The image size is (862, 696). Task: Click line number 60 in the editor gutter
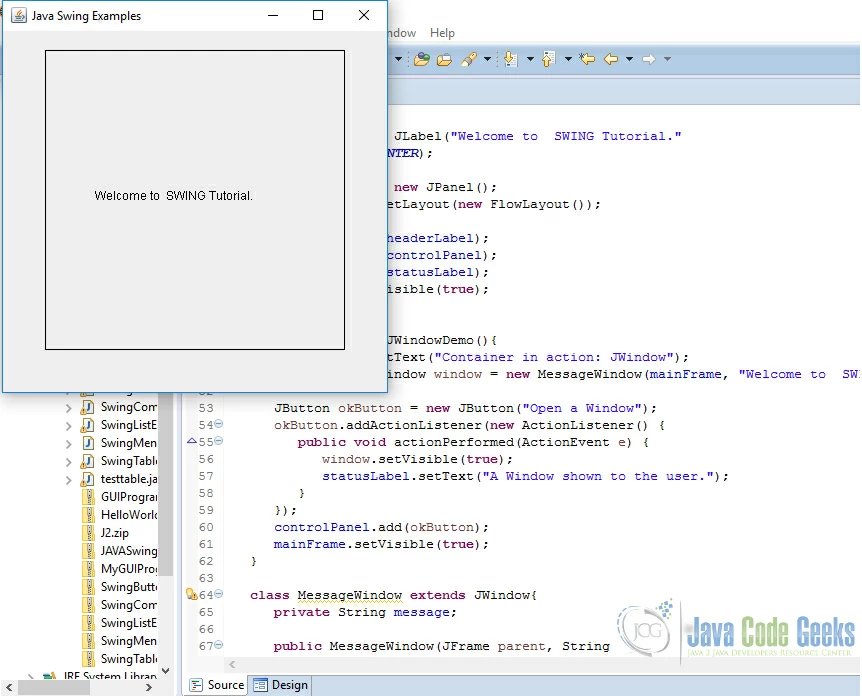point(206,527)
